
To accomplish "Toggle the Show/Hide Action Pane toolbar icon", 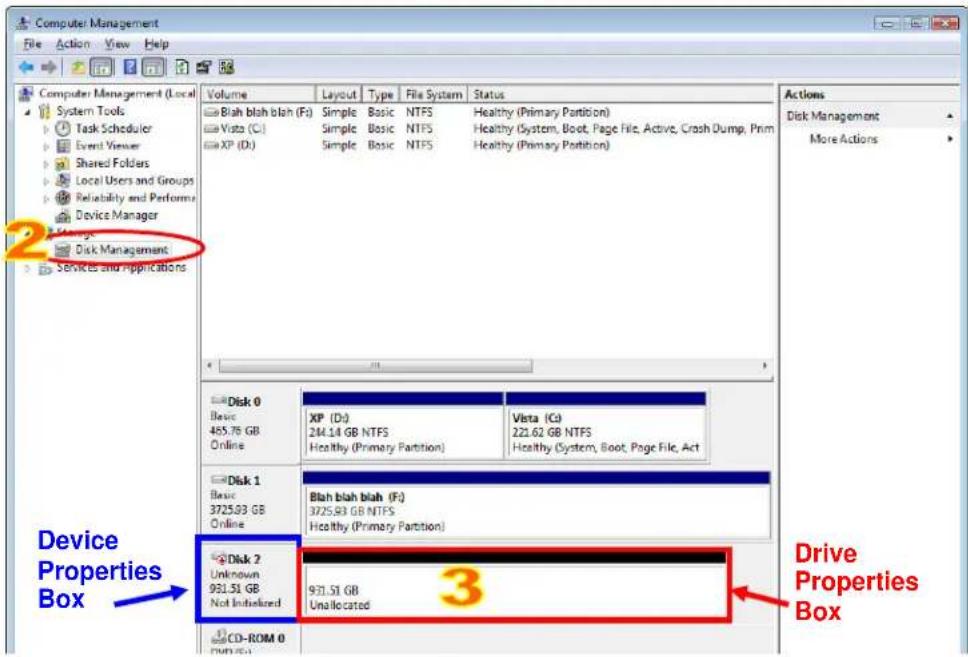I will tap(153, 67).
